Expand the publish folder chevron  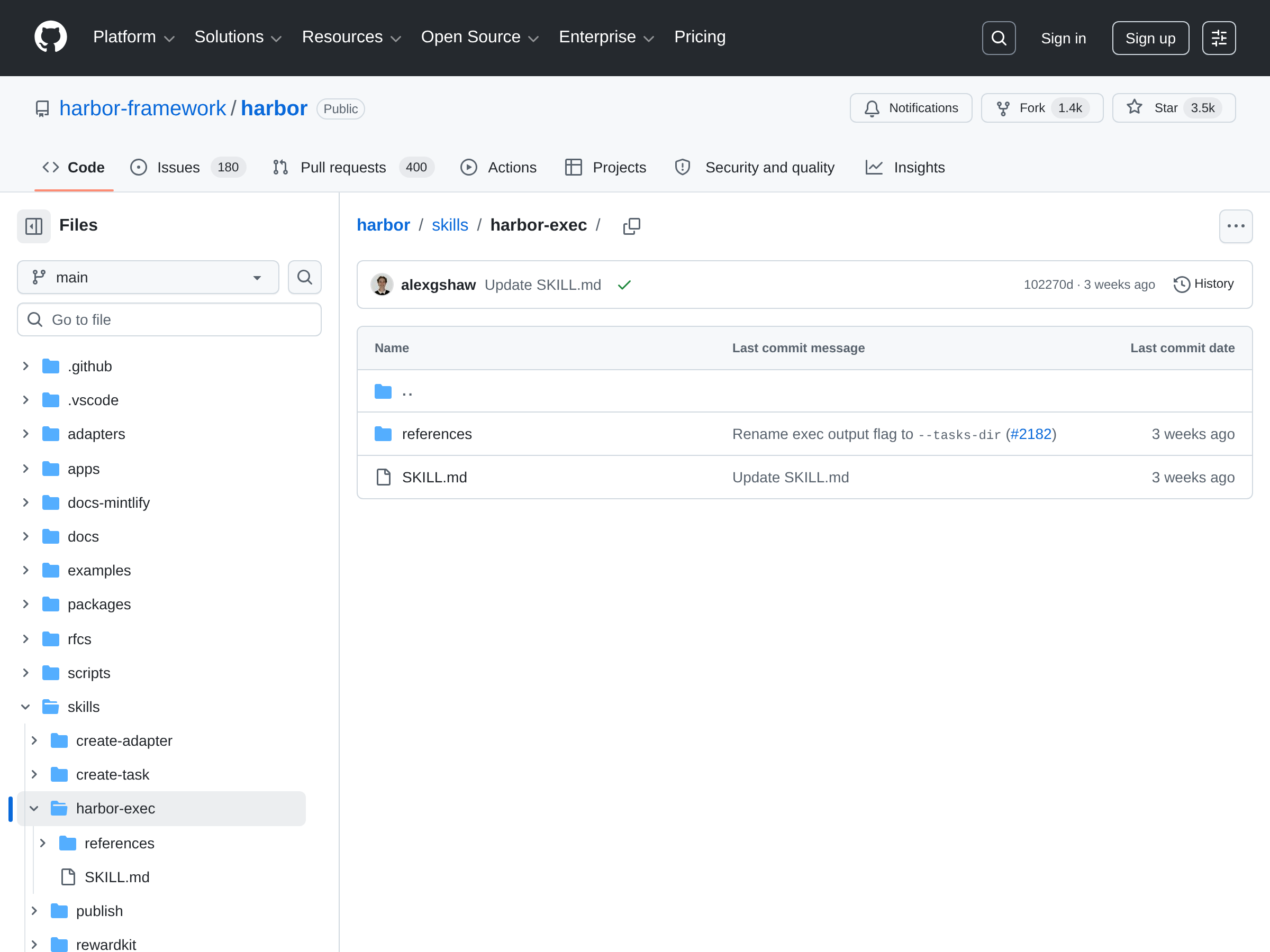[x=34, y=911]
